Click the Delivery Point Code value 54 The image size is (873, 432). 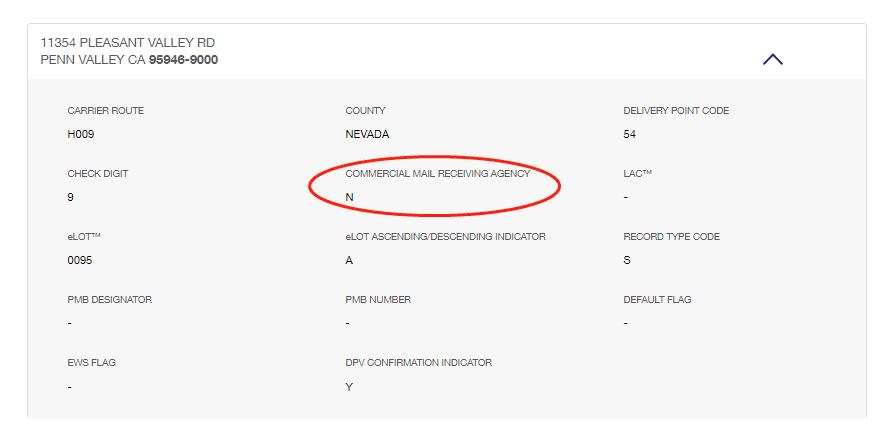[630, 134]
